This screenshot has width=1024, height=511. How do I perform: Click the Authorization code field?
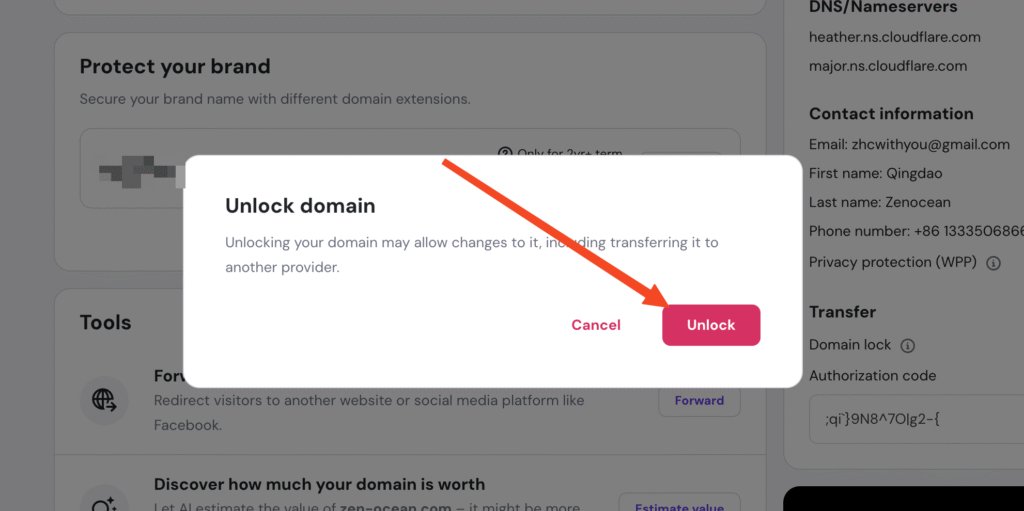tap(900, 420)
